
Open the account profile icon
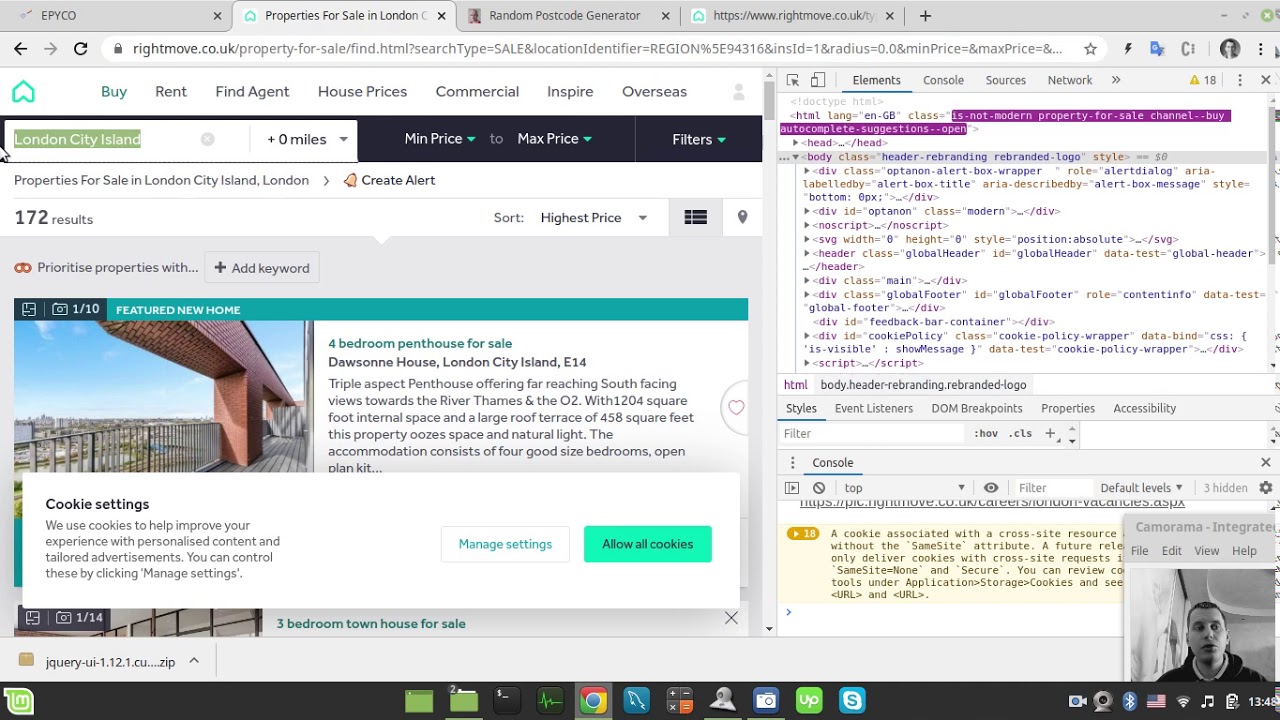tap(739, 92)
